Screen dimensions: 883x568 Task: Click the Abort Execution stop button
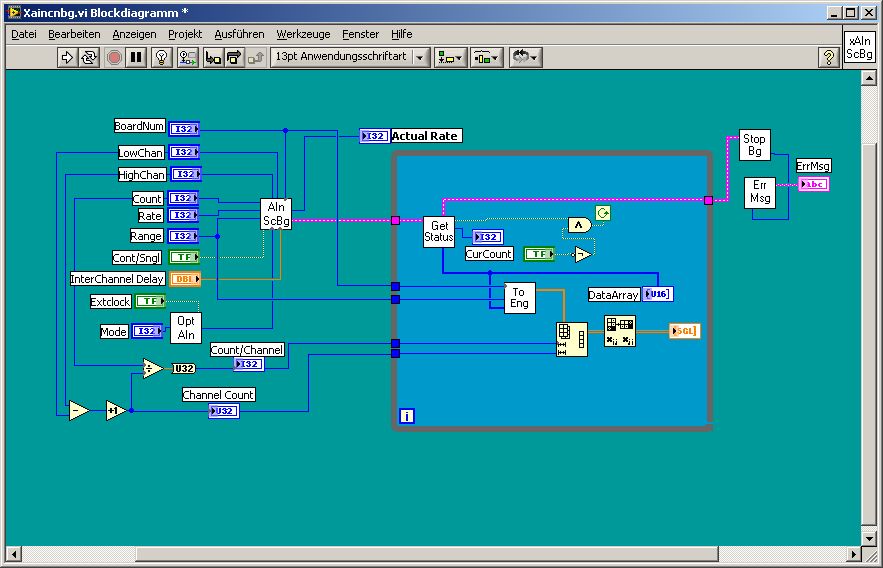click(114, 57)
